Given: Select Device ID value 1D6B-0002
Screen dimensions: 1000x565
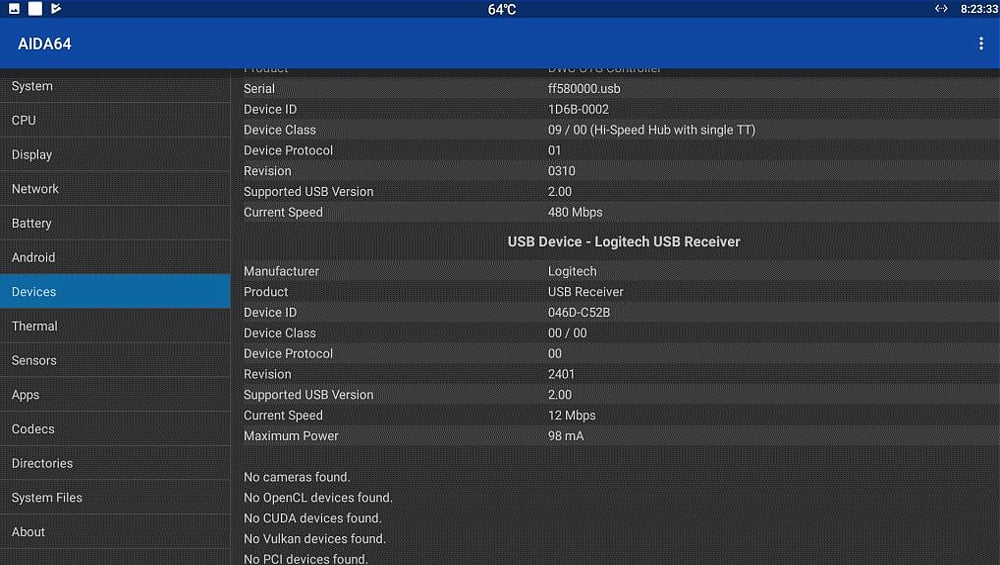Looking at the screenshot, I should [x=578, y=109].
